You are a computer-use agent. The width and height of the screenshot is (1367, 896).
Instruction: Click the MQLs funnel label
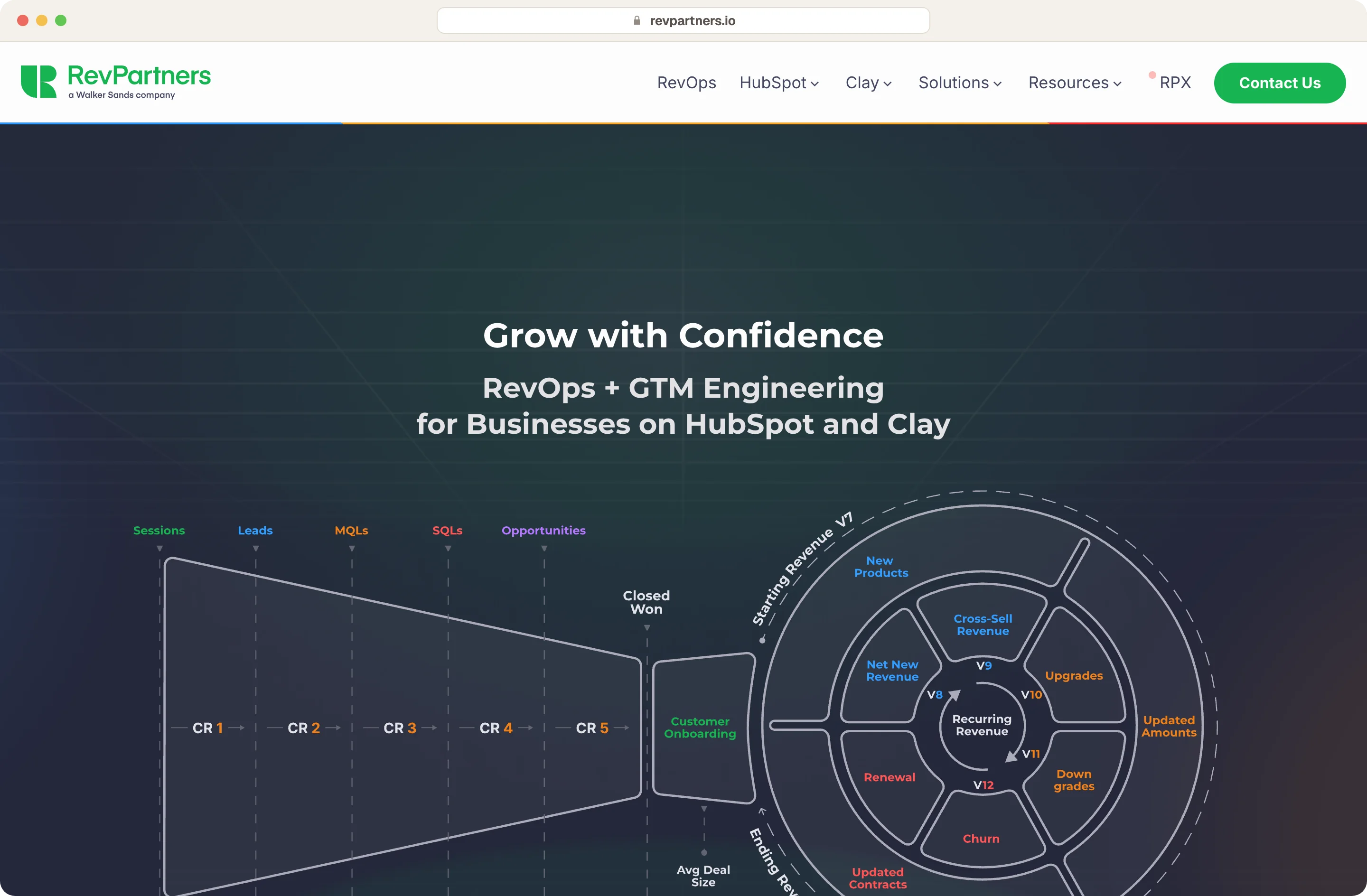[x=352, y=530]
